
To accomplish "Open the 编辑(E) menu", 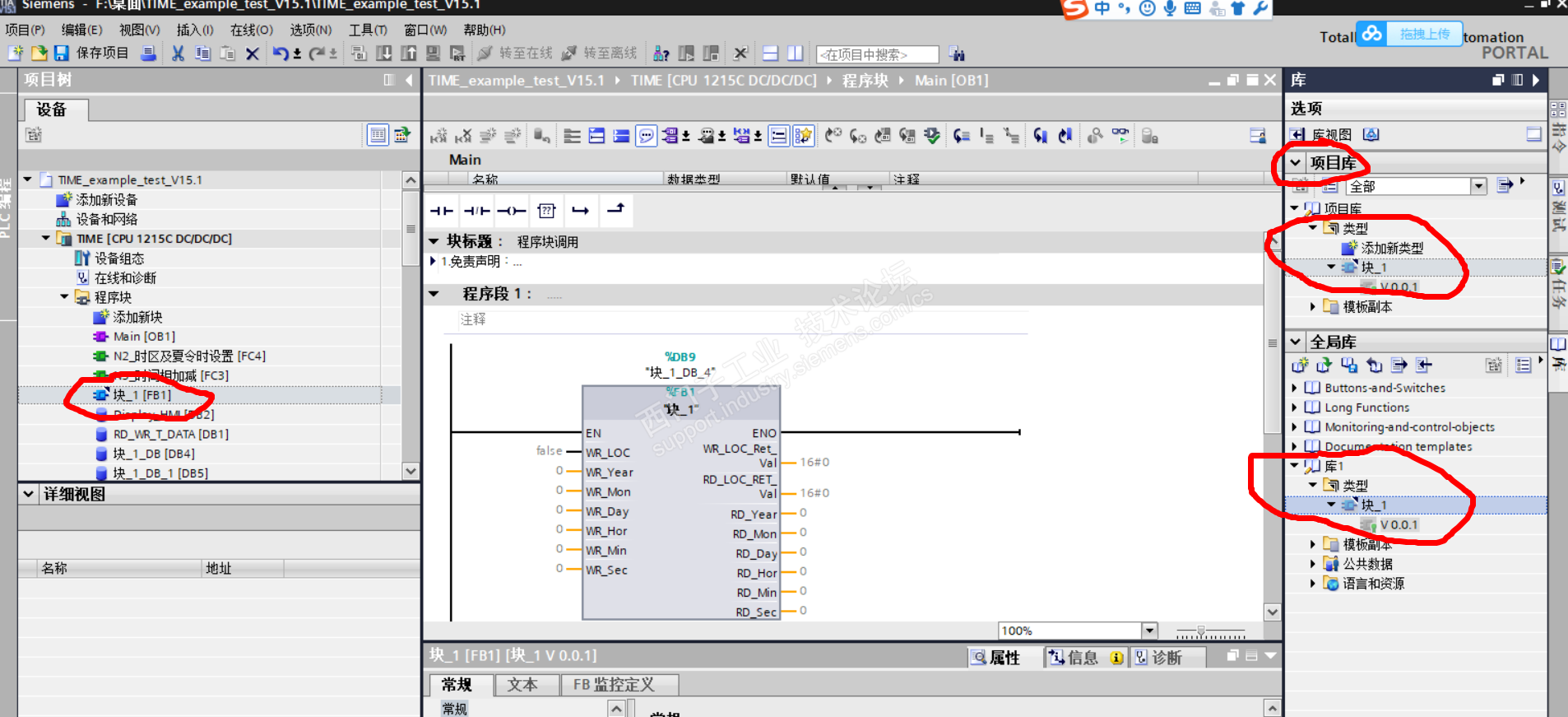I will pos(82,30).
